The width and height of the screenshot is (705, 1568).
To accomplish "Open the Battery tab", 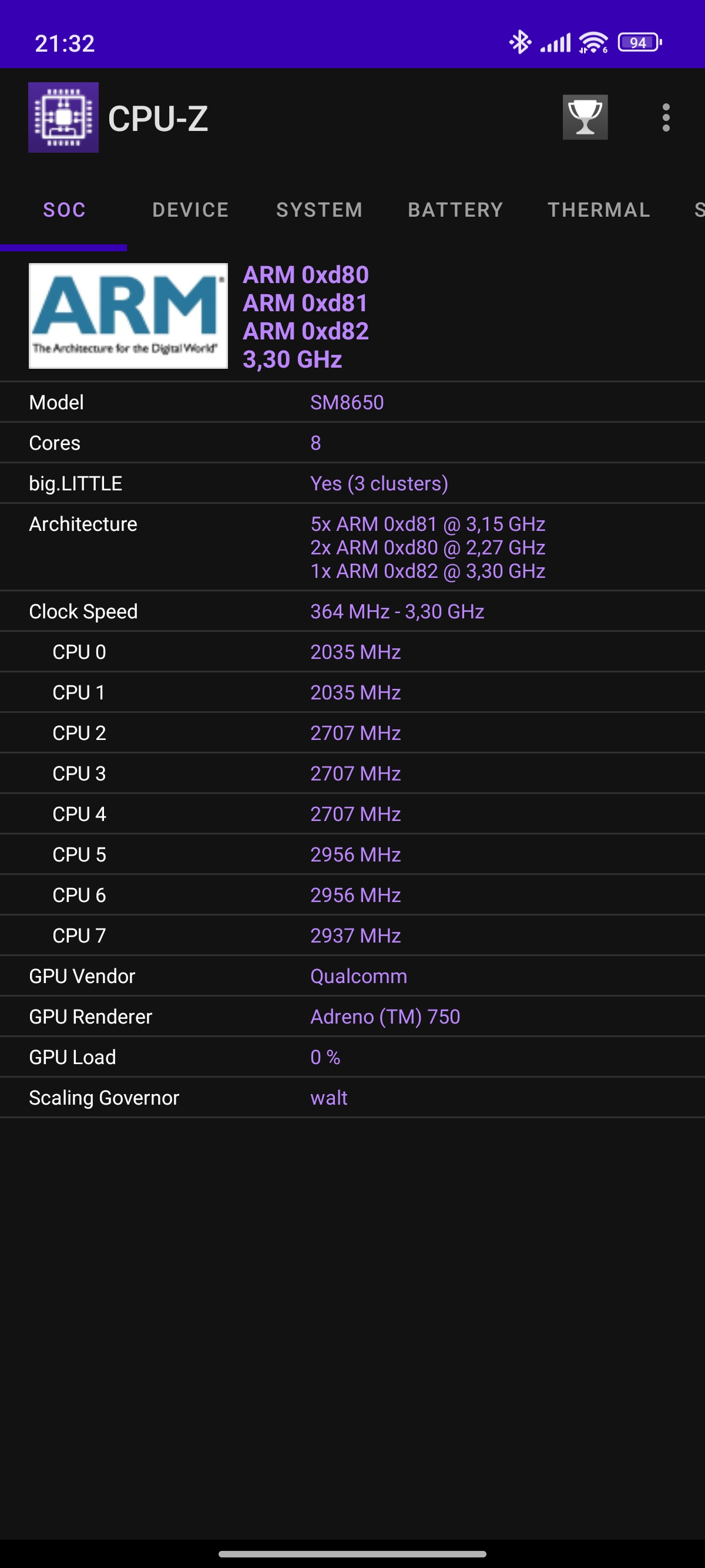I will [455, 210].
